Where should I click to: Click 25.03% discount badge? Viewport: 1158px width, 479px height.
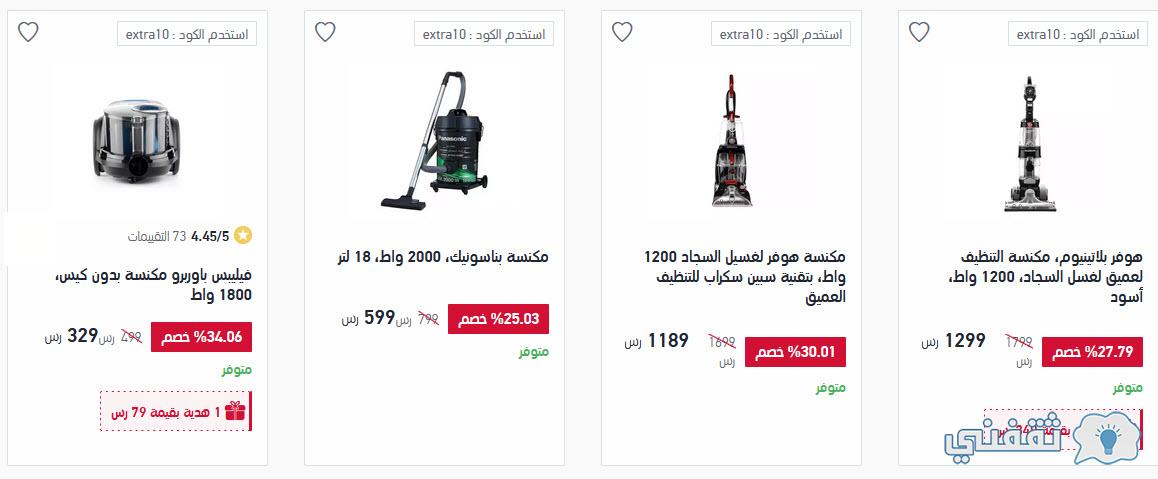pyautogui.click(x=499, y=320)
